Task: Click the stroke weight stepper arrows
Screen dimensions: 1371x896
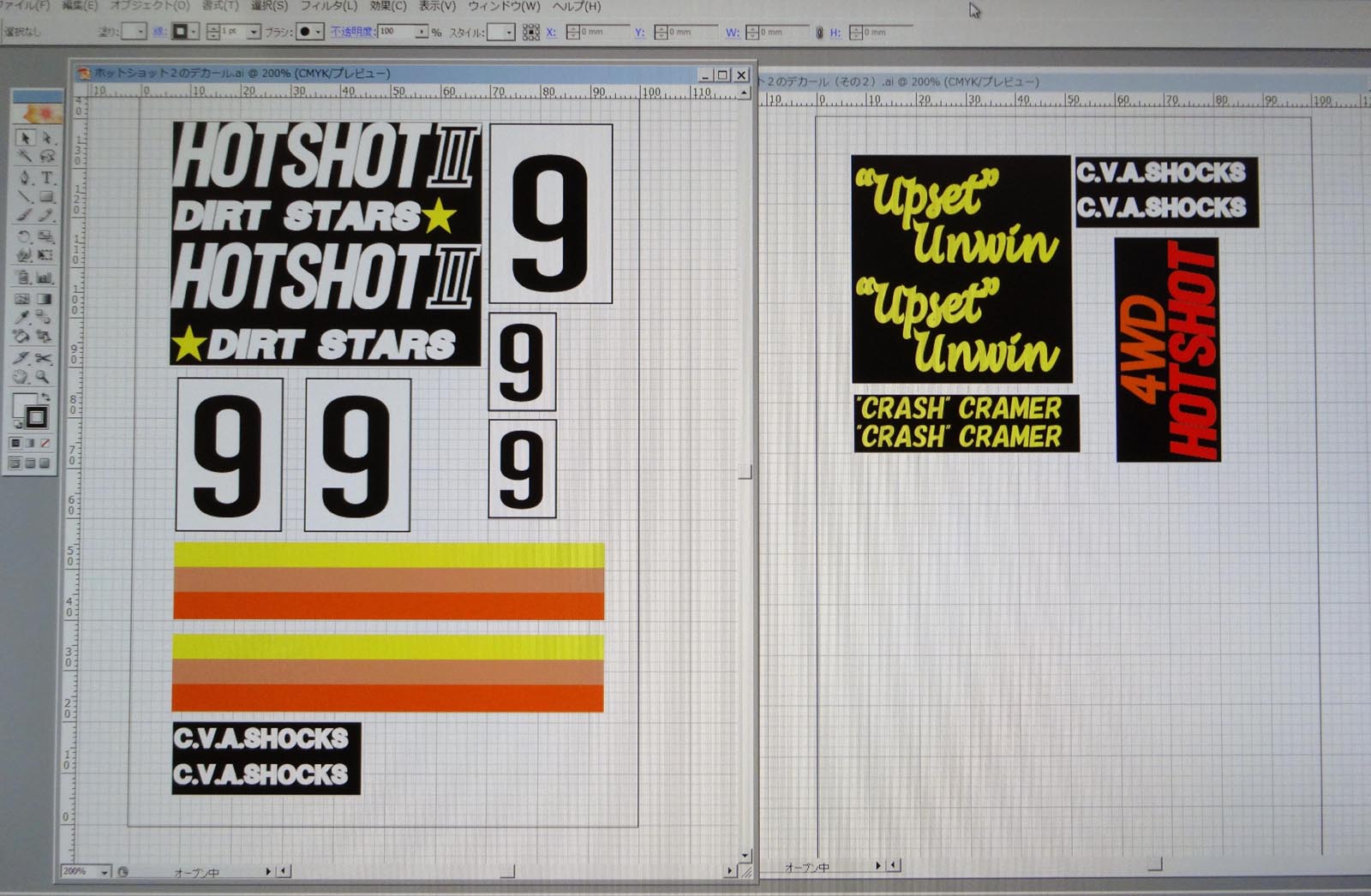Action: [212, 32]
